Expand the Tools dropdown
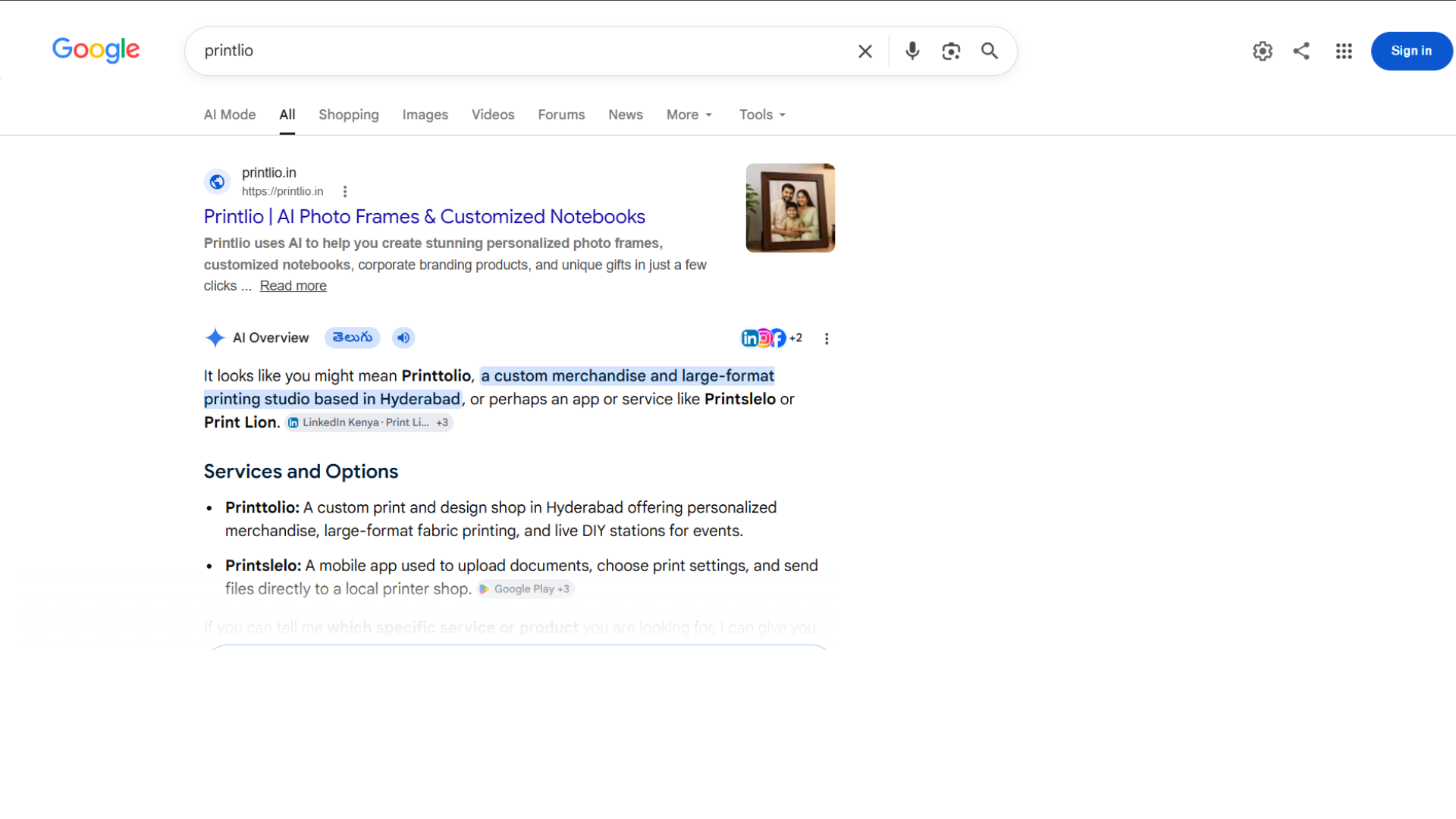Screen dimensions: 1456x819 (x=762, y=115)
